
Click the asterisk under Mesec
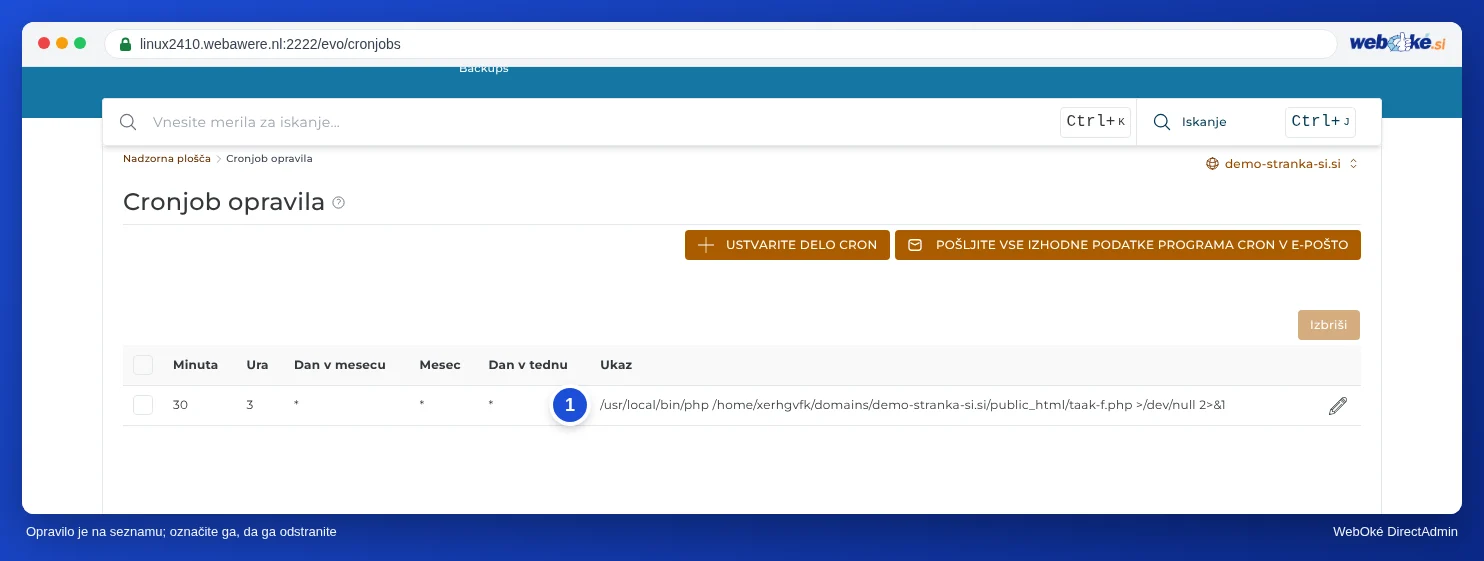click(x=423, y=405)
